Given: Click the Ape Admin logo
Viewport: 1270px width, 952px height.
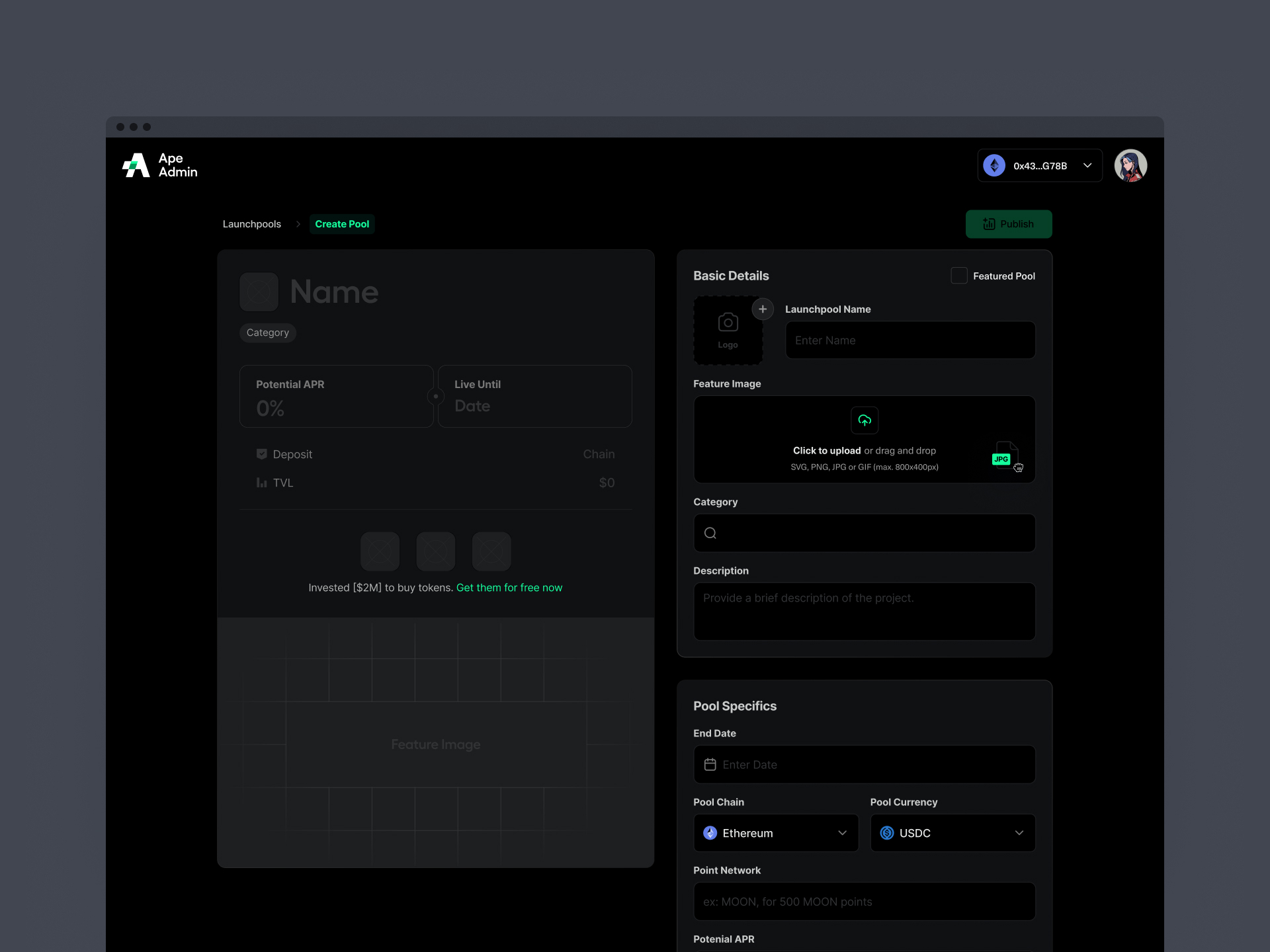Looking at the screenshot, I should tap(159, 165).
